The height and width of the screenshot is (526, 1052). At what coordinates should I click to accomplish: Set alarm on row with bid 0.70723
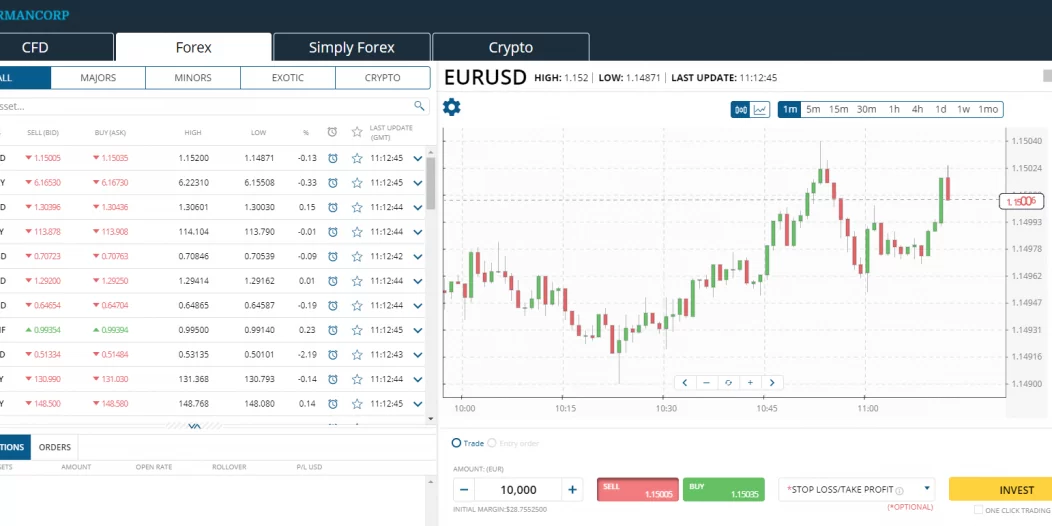[333, 256]
